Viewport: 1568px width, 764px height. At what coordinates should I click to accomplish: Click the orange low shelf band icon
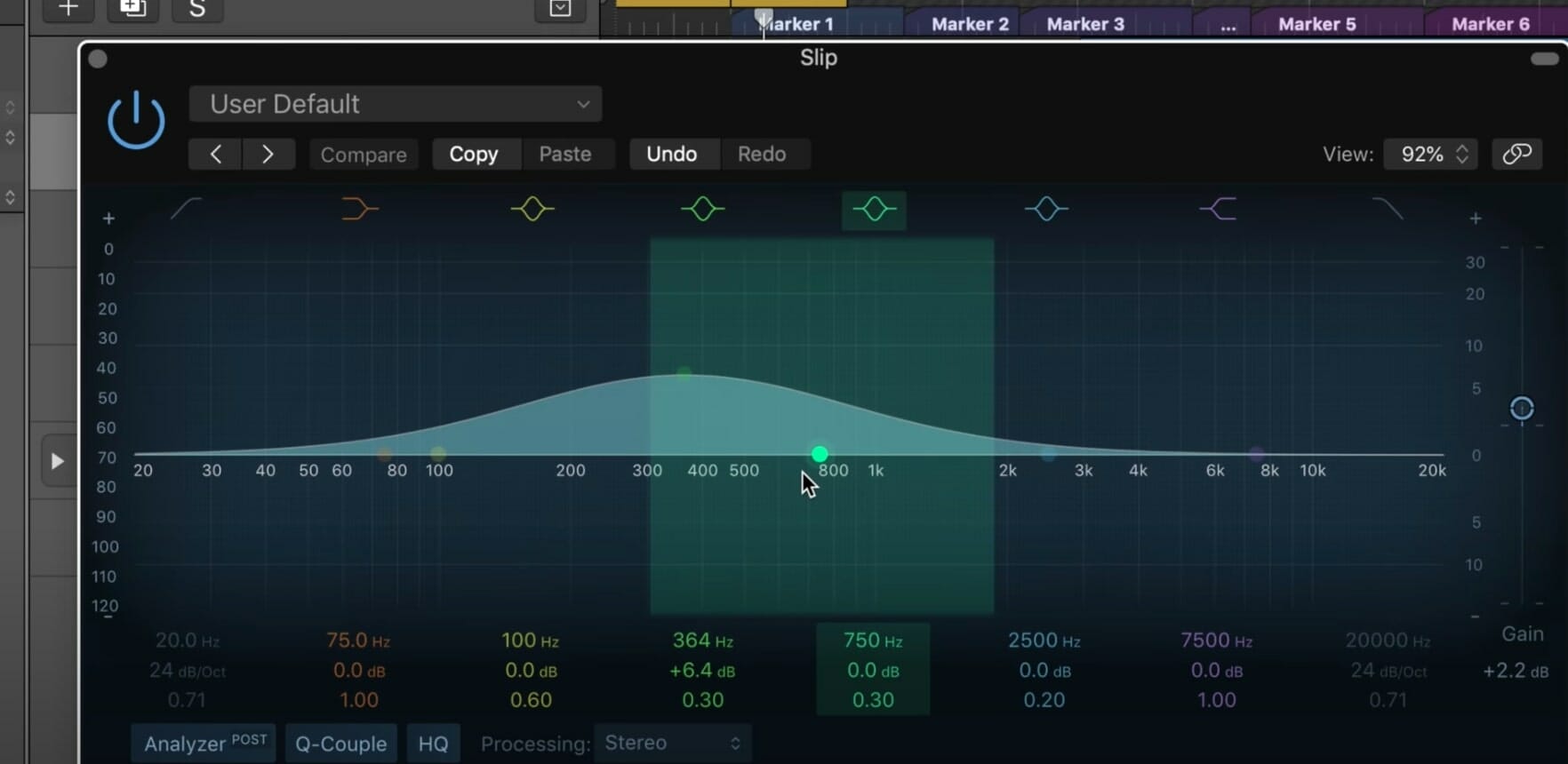(359, 210)
